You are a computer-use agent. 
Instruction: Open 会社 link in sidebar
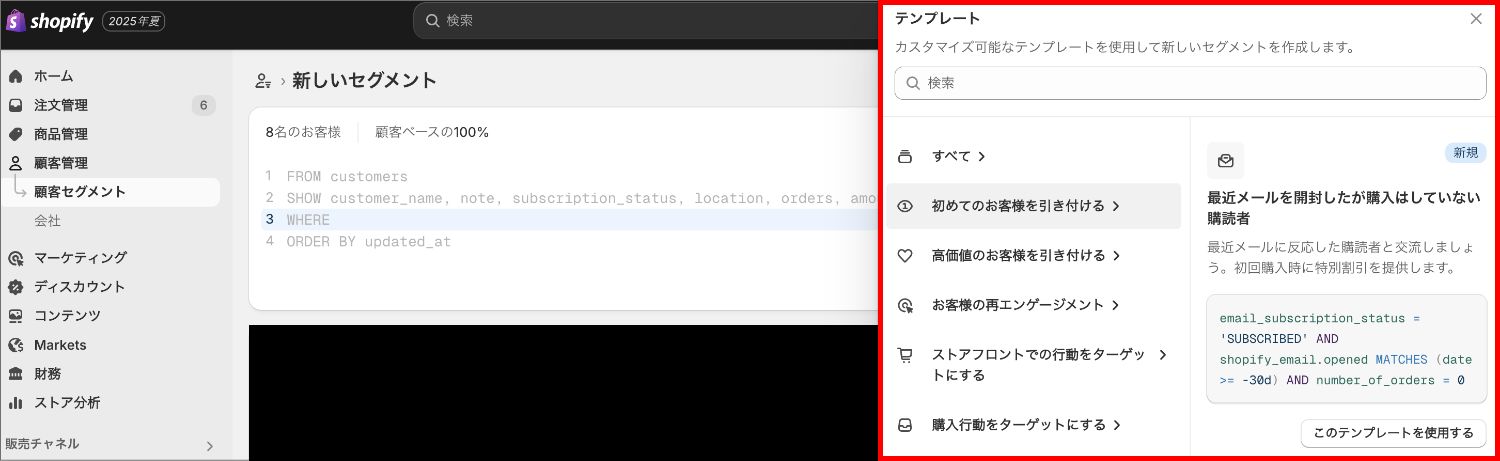(x=47, y=220)
